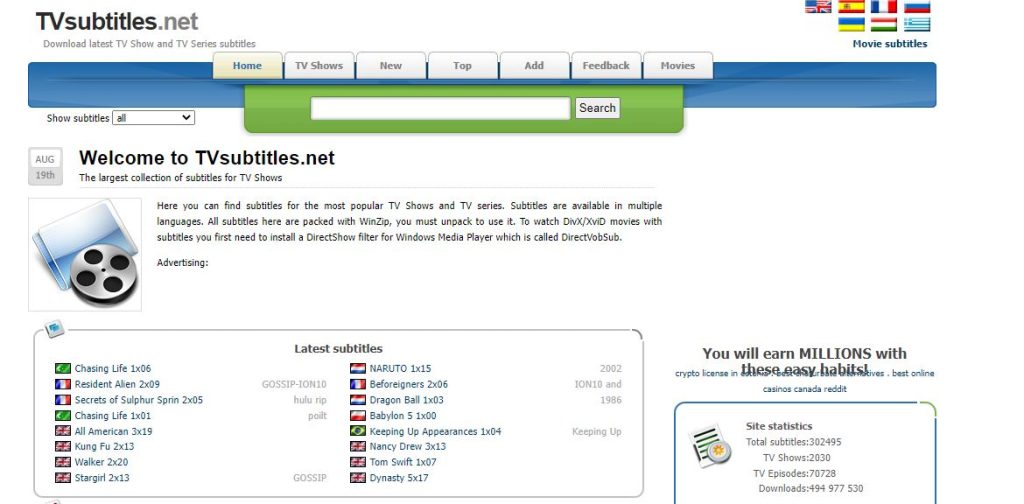Open the Add tab

534,65
